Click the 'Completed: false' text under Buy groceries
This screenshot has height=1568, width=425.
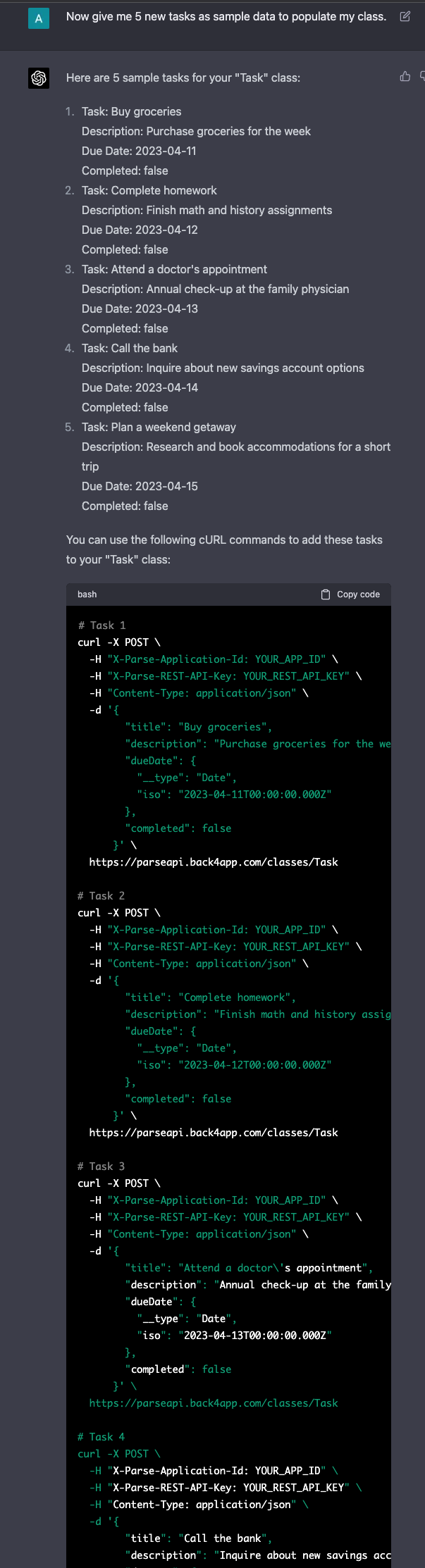coord(125,170)
